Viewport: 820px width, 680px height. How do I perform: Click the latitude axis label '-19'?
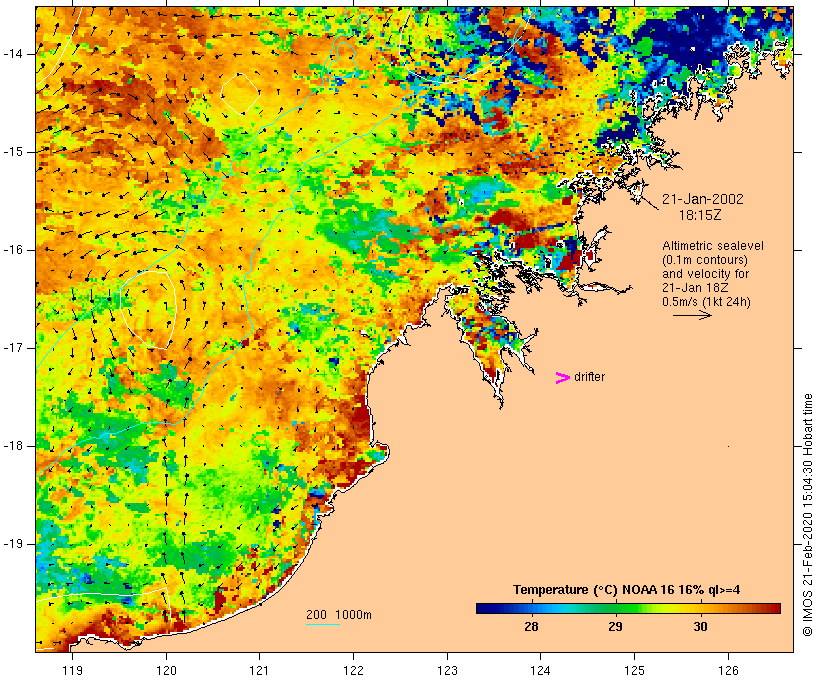pyautogui.click(x=13, y=543)
